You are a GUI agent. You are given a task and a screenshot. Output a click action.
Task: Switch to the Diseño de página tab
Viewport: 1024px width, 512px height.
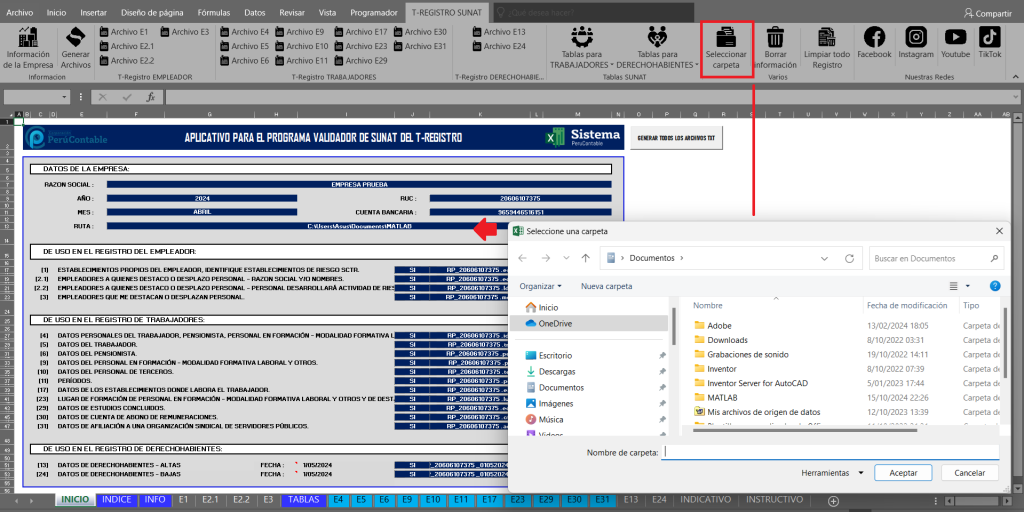pyautogui.click(x=153, y=12)
